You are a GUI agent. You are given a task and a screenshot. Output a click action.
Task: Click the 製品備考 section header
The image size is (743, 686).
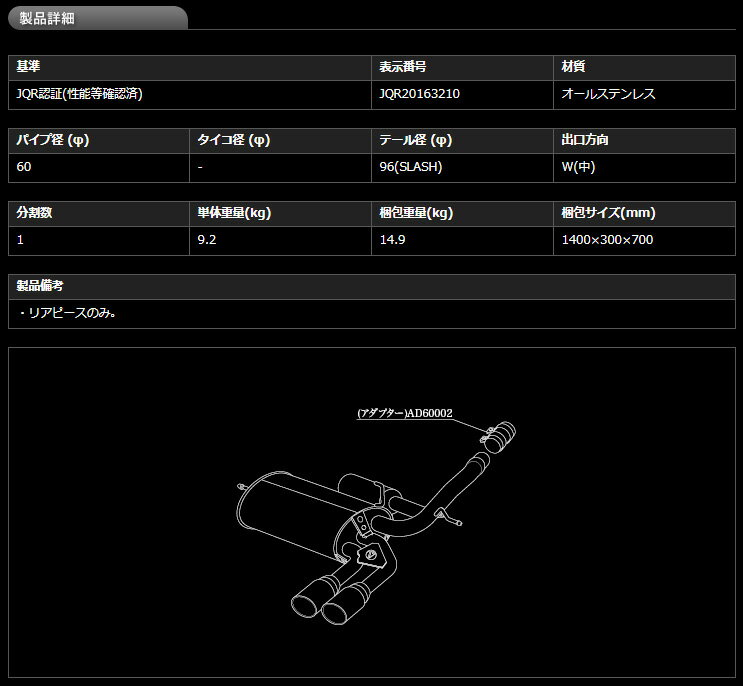point(40,286)
